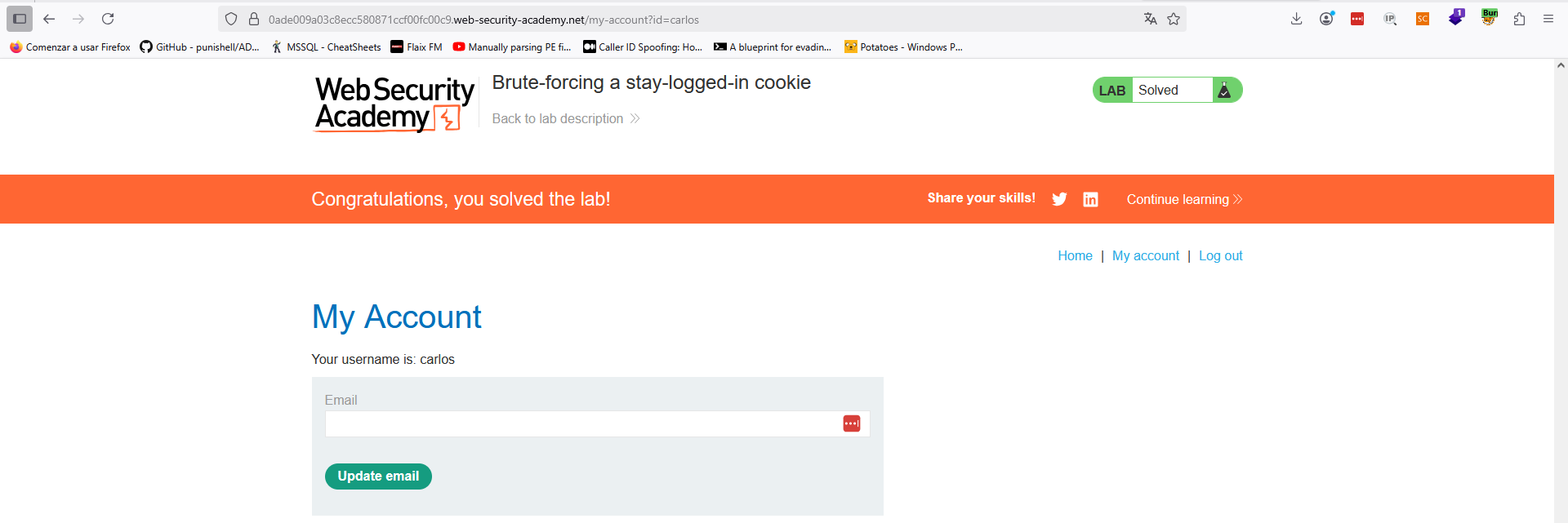This screenshot has width=1568, height=523.
Task: Toggle the Firefox sidebar button
Action: [x=20, y=19]
